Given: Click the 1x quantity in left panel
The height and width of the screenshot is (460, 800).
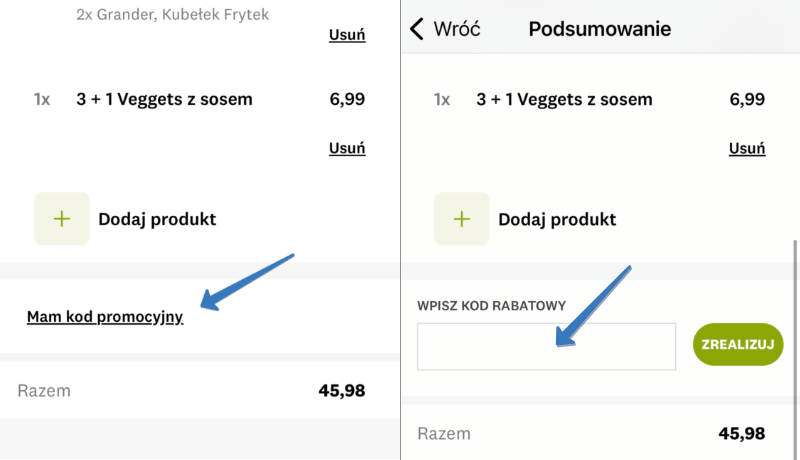Looking at the screenshot, I should tap(42, 100).
